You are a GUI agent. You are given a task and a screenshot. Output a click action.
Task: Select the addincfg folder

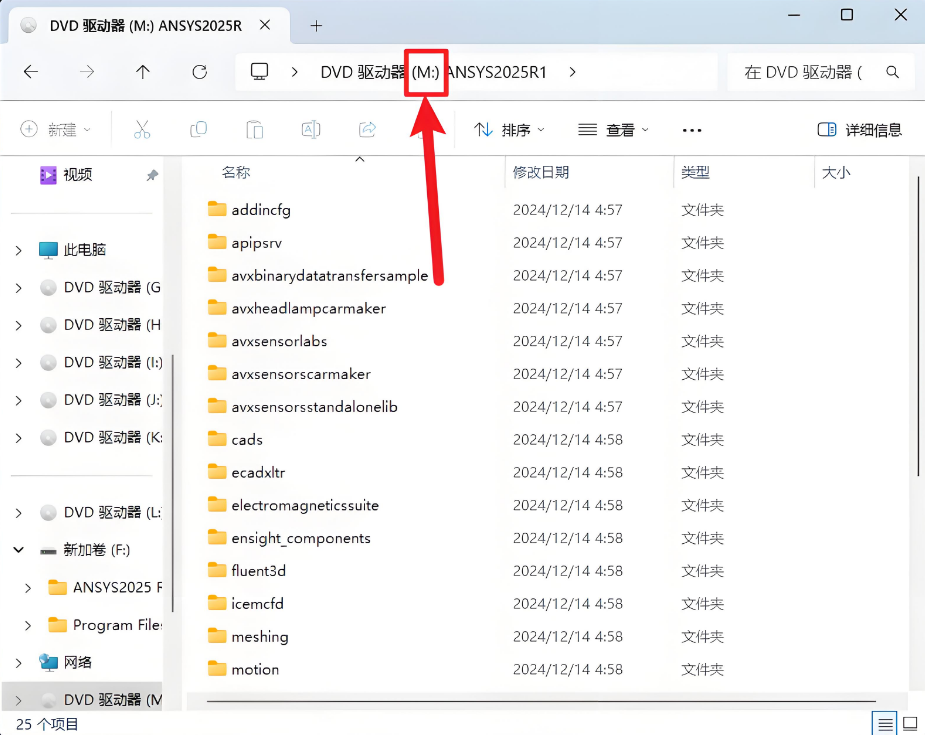(249, 210)
